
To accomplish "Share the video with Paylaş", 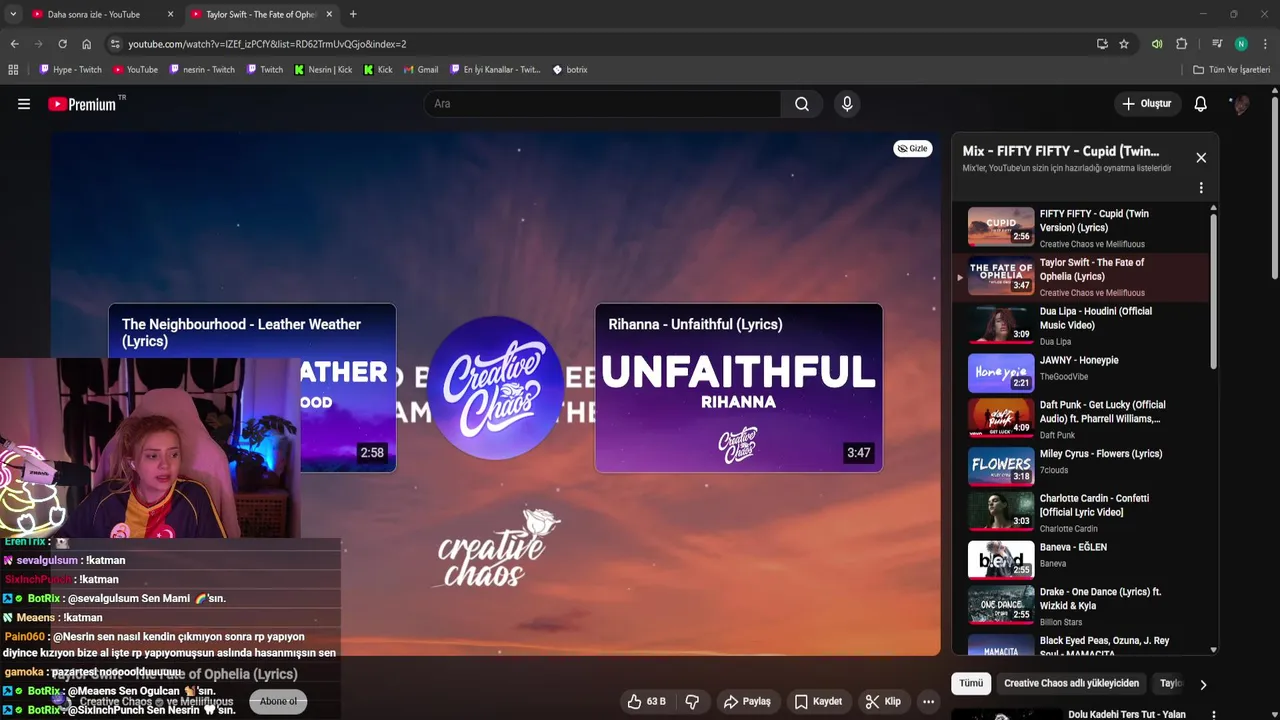I will pos(747,702).
